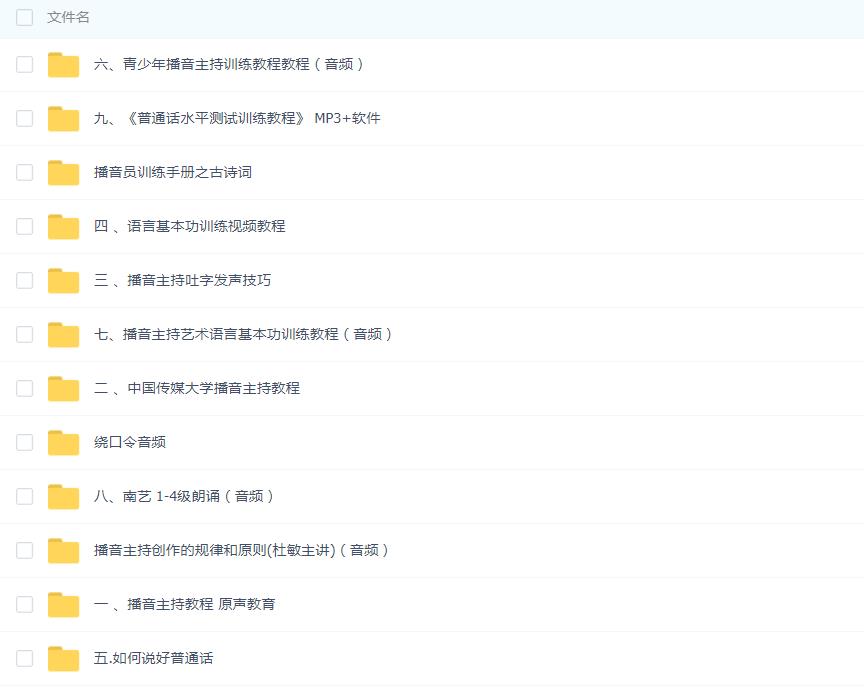Open folder name 四、语言基本功训练视频教程
The width and height of the screenshot is (864, 700).
click(x=190, y=227)
